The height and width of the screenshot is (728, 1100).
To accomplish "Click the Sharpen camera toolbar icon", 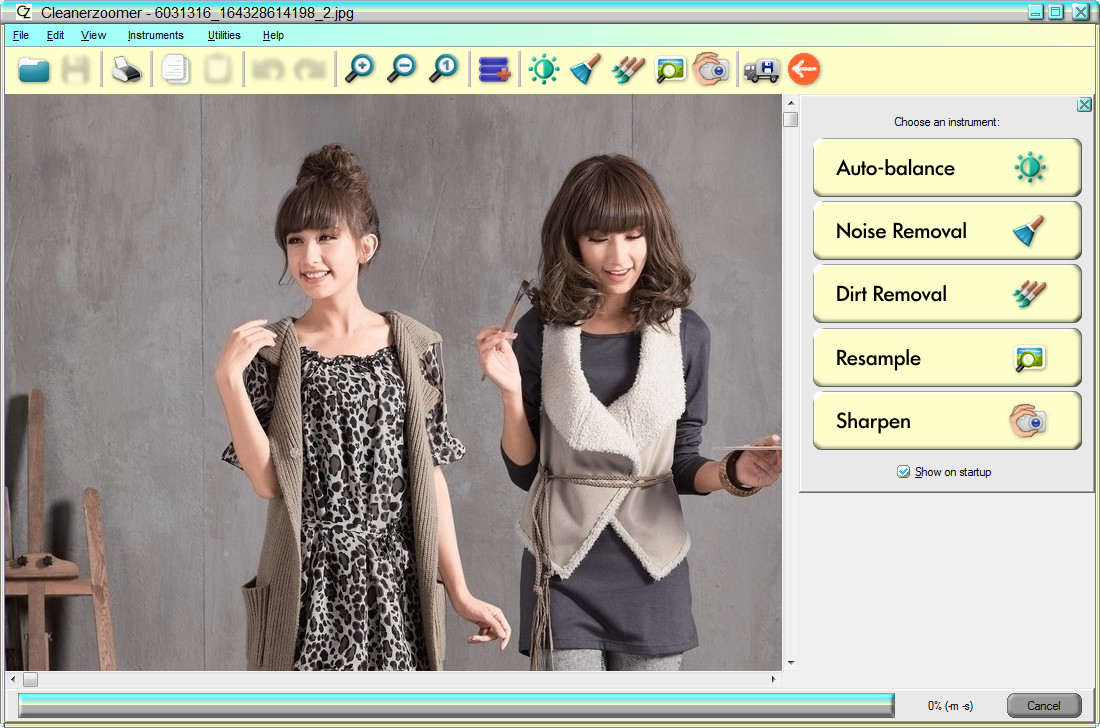I will (711, 70).
